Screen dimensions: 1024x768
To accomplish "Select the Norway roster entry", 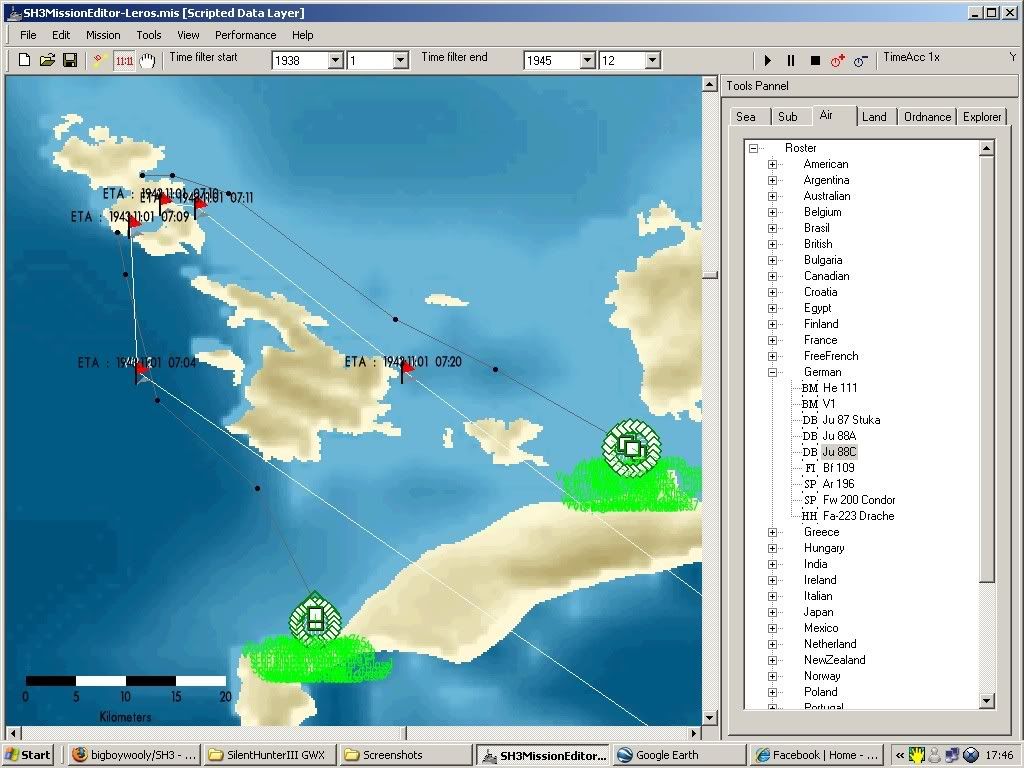I will pos(822,677).
